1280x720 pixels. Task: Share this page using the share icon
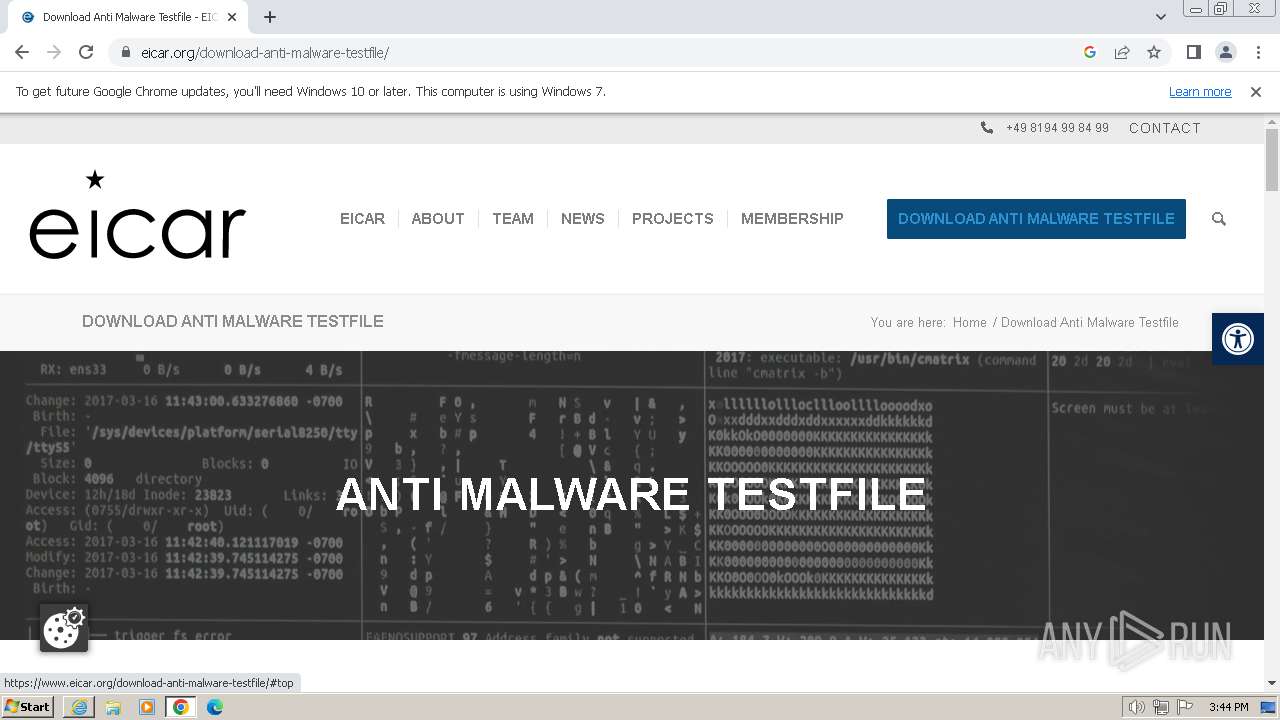click(x=1122, y=52)
